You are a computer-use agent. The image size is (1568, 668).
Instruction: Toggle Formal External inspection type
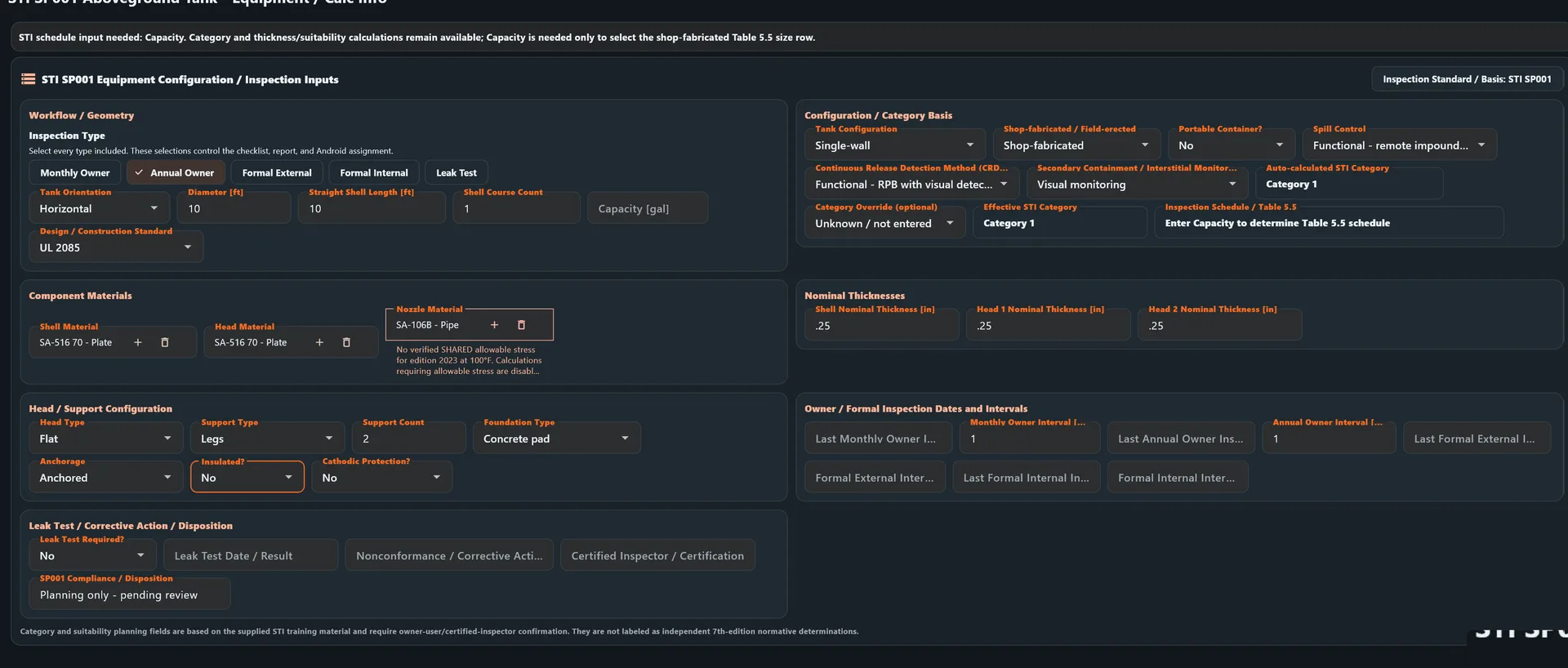coord(277,172)
